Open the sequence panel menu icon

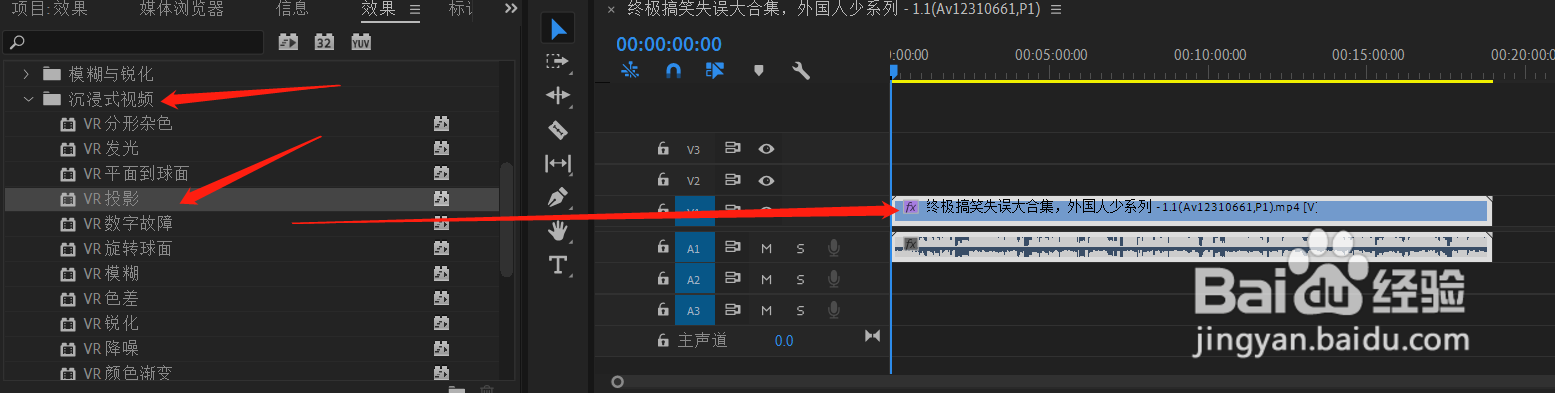(1056, 9)
